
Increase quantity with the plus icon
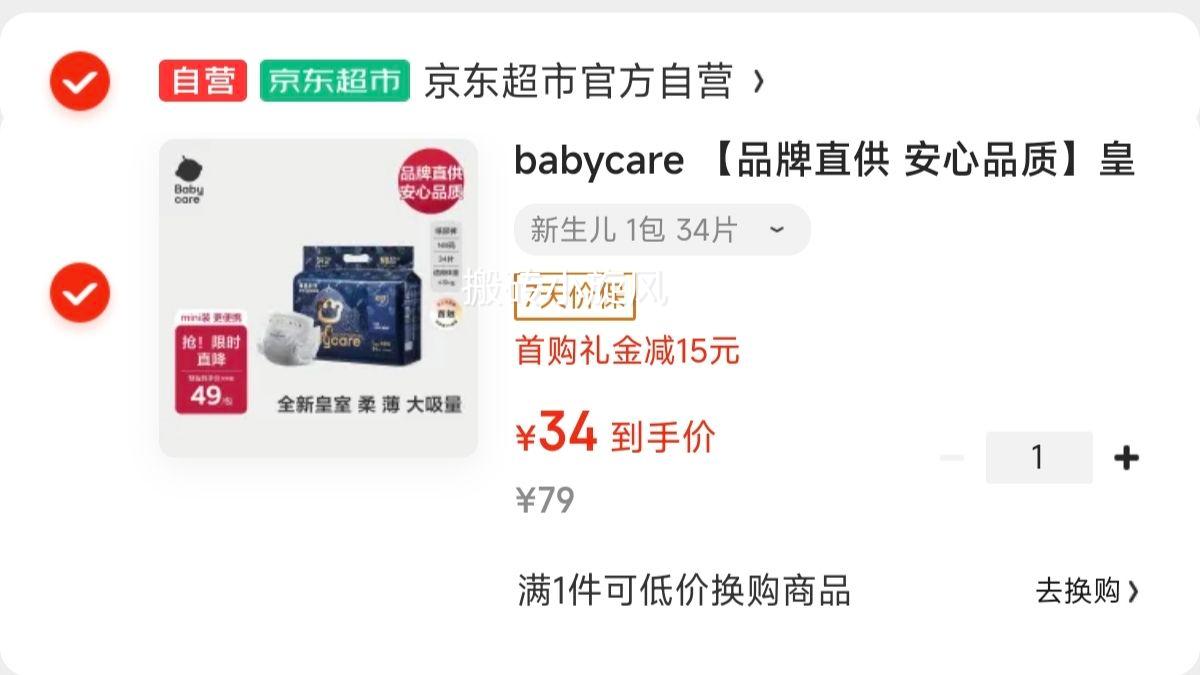pyautogui.click(x=1126, y=458)
